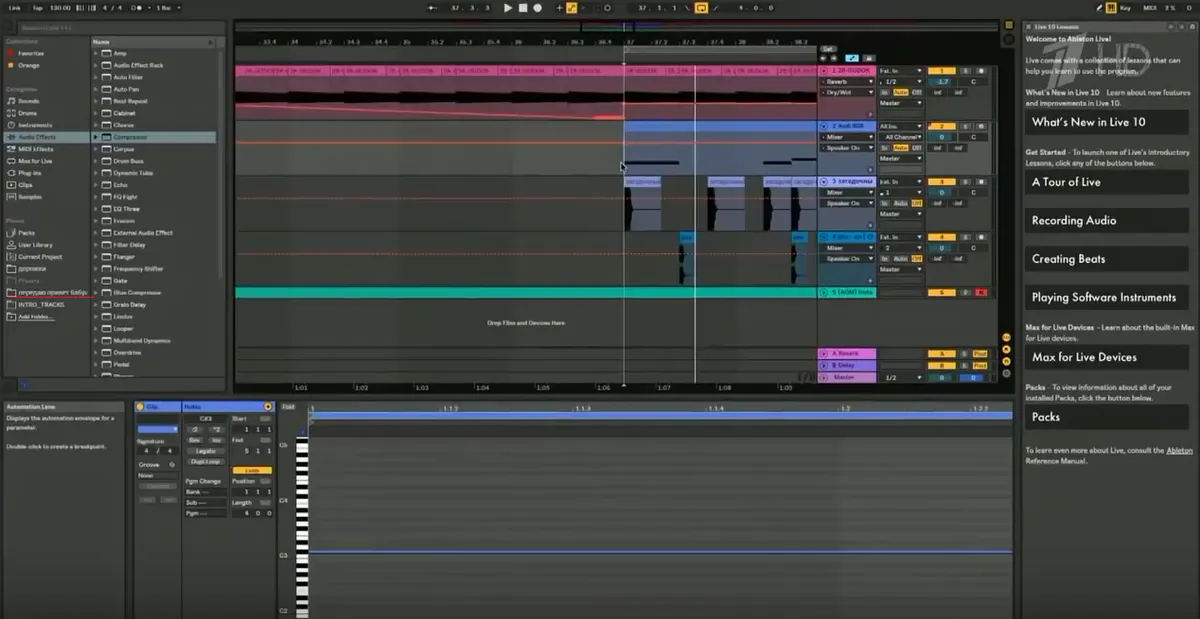Open the clip color chooser
This screenshot has width=1200, height=619.
(x=157, y=430)
